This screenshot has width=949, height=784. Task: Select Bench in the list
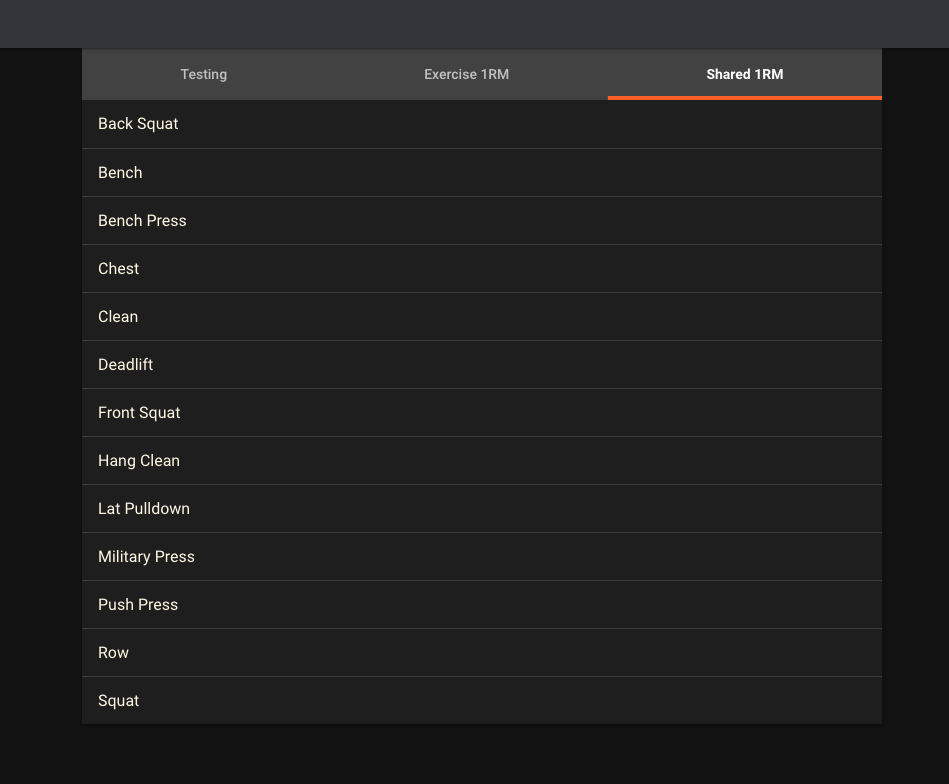click(x=482, y=173)
